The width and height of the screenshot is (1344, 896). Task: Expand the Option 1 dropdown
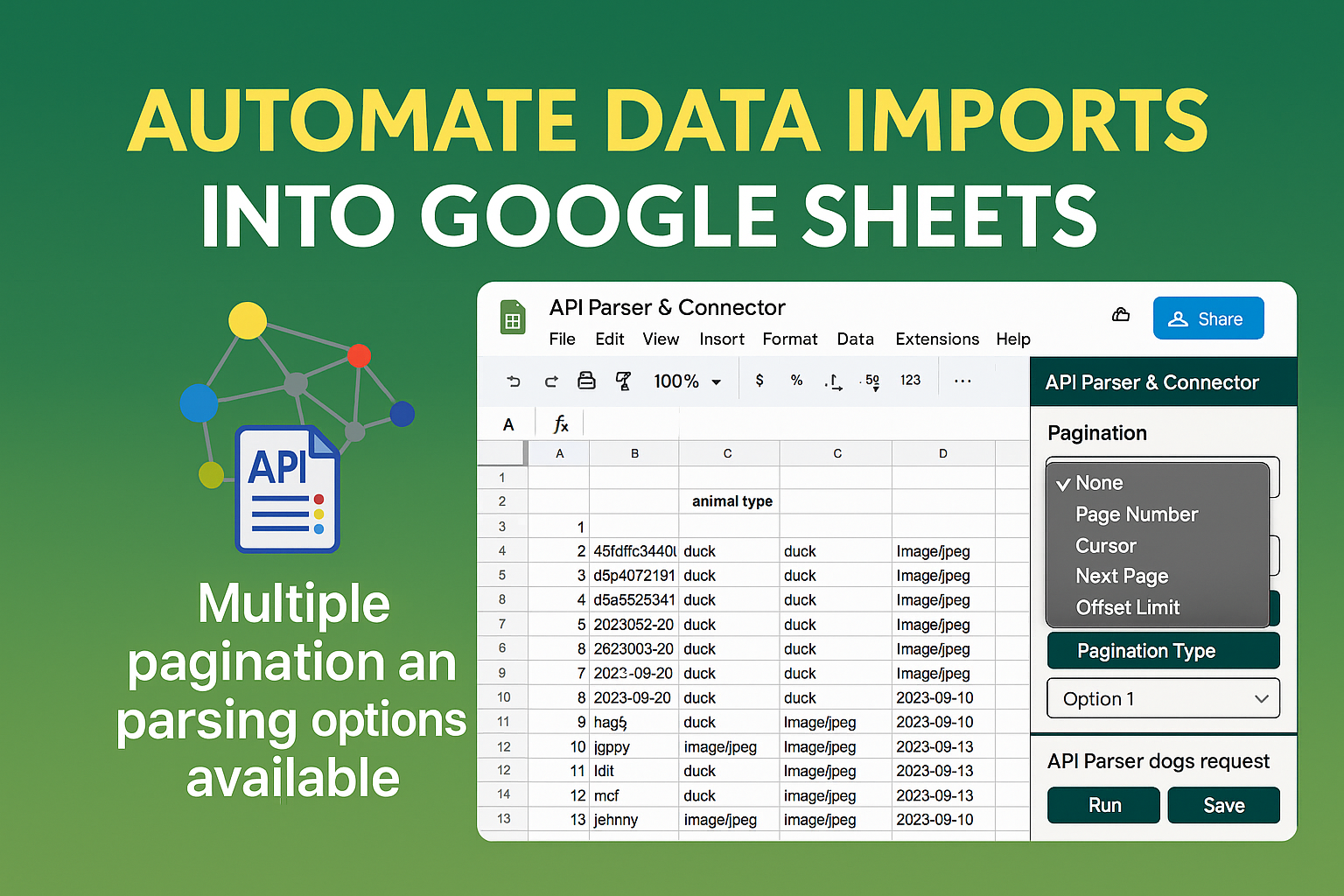(x=1163, y=699)
